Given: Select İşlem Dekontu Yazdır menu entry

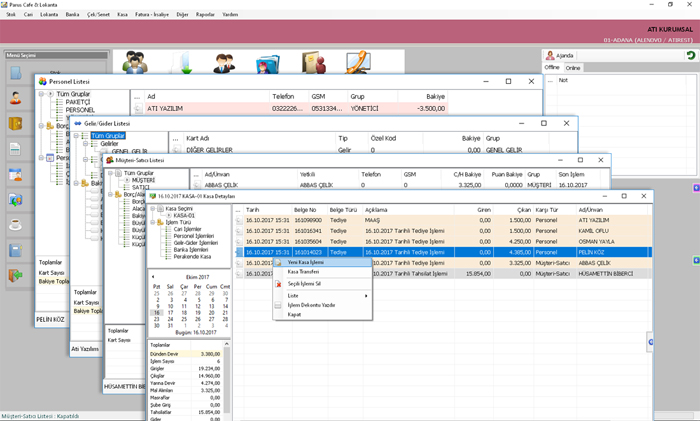Looking at the screenshot, I should pyautogui.click(x=311, y=305).
